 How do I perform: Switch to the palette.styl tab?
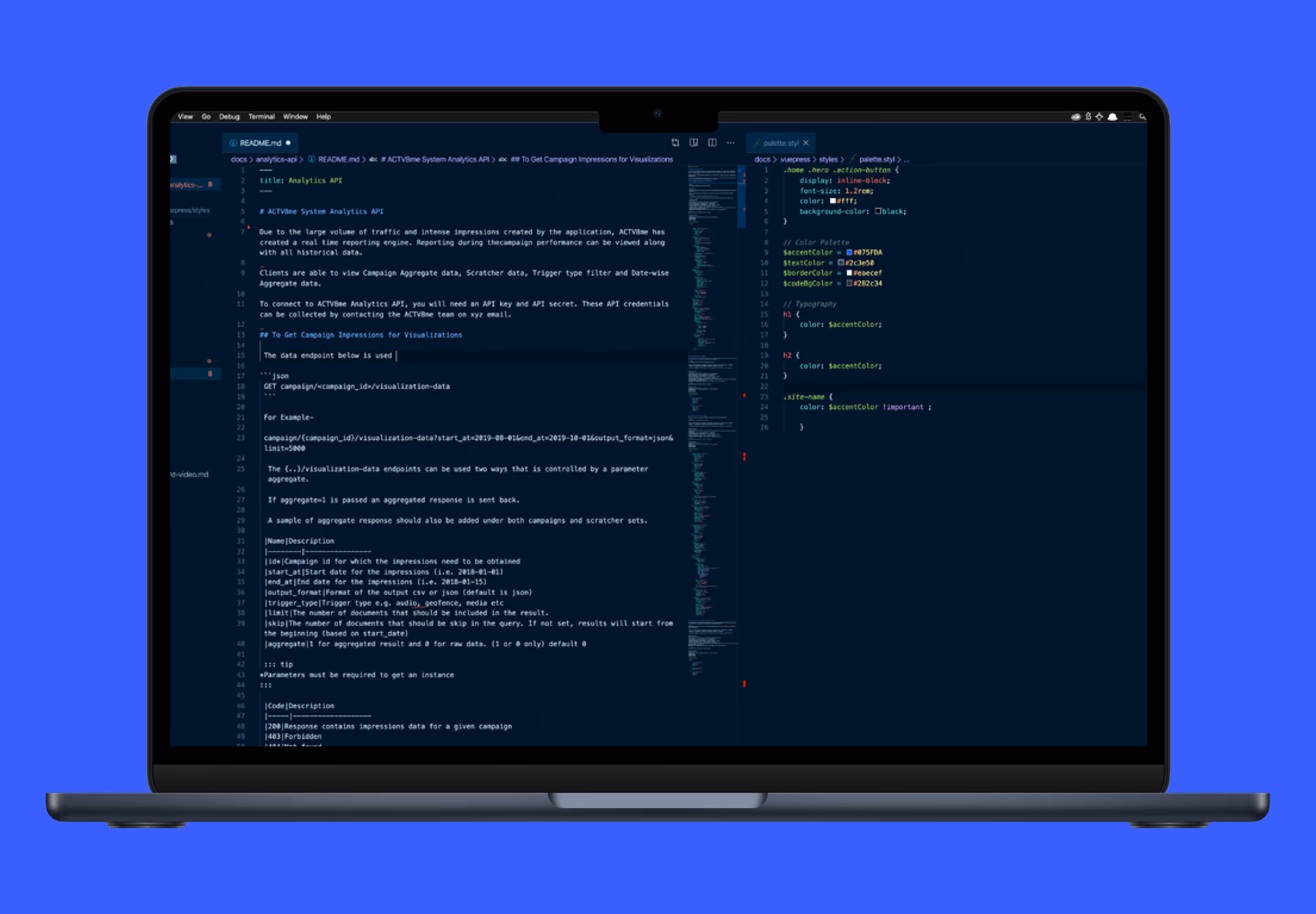point(780,143)
